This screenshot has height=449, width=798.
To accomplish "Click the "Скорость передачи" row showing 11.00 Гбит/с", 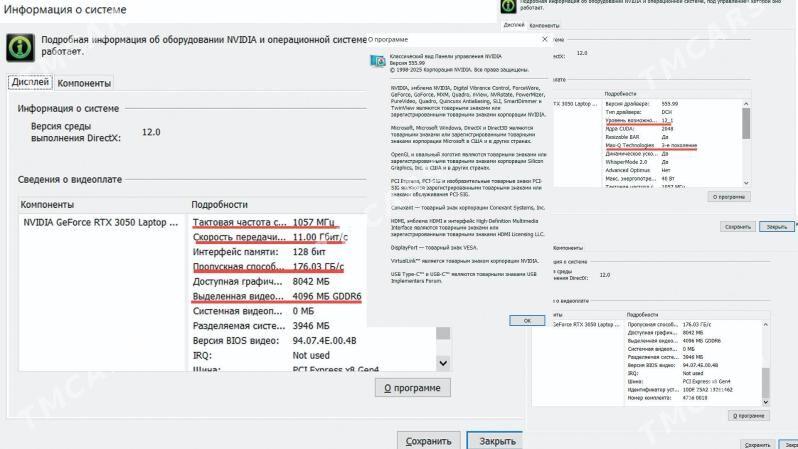I will (270, 237).
